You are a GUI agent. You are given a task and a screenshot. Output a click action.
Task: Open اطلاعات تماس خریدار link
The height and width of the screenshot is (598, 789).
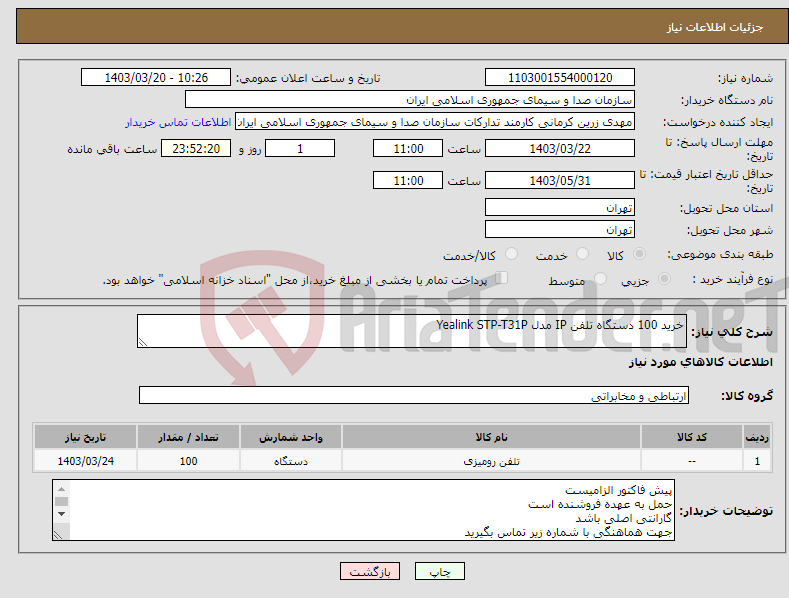(178, 122)
